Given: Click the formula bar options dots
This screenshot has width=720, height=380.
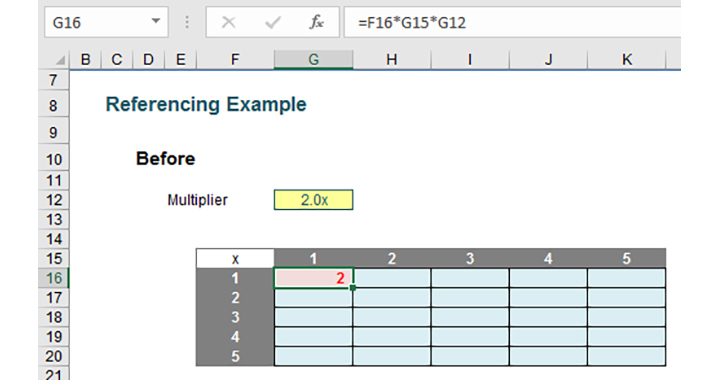Looking at the screenshot, I should (x=187, y=22).
